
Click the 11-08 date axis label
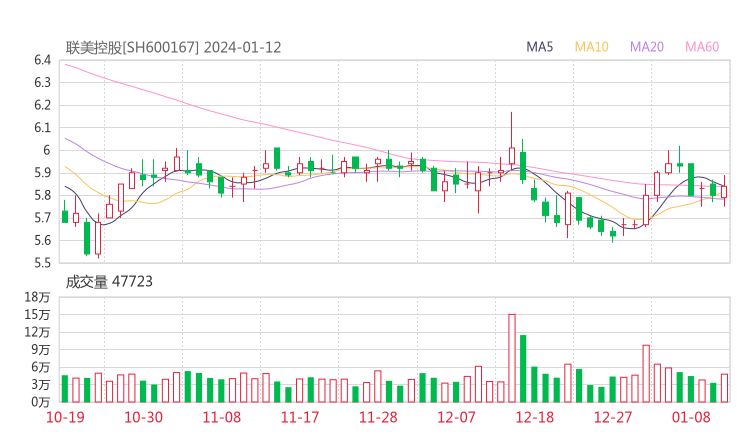point(222,417)
